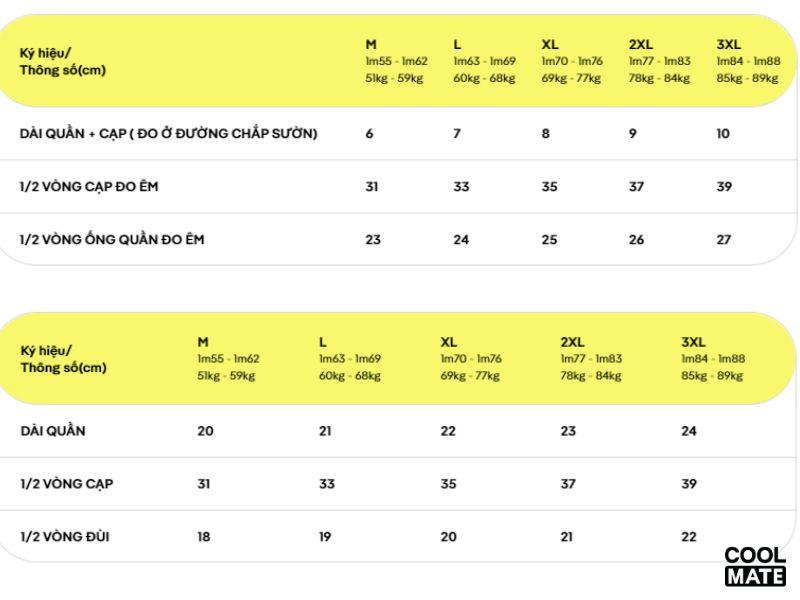The image size is (800, 600).
Task: Click the 'DÀI QUẦN + CẠP' row label
Action: (168, 133)
